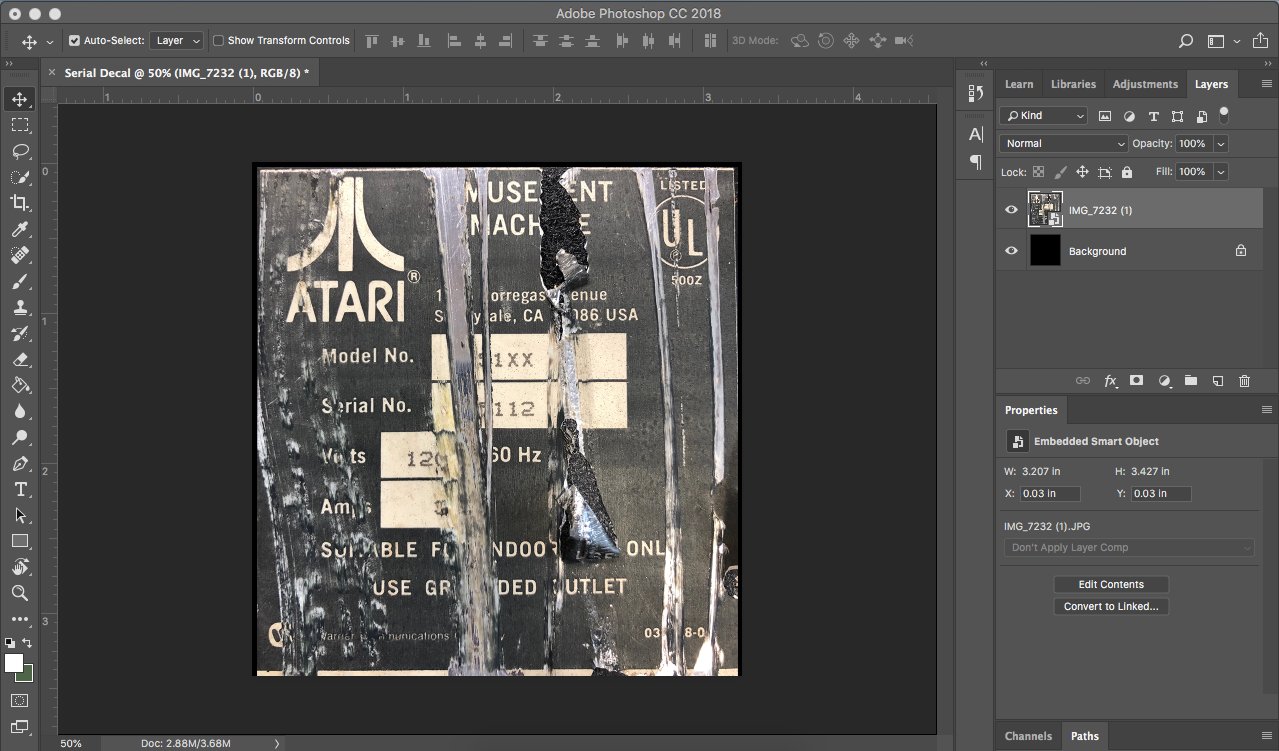Screen dimensions: 1279x751
Task: Toggle lock image pixels
Action: click(1060, 172)
